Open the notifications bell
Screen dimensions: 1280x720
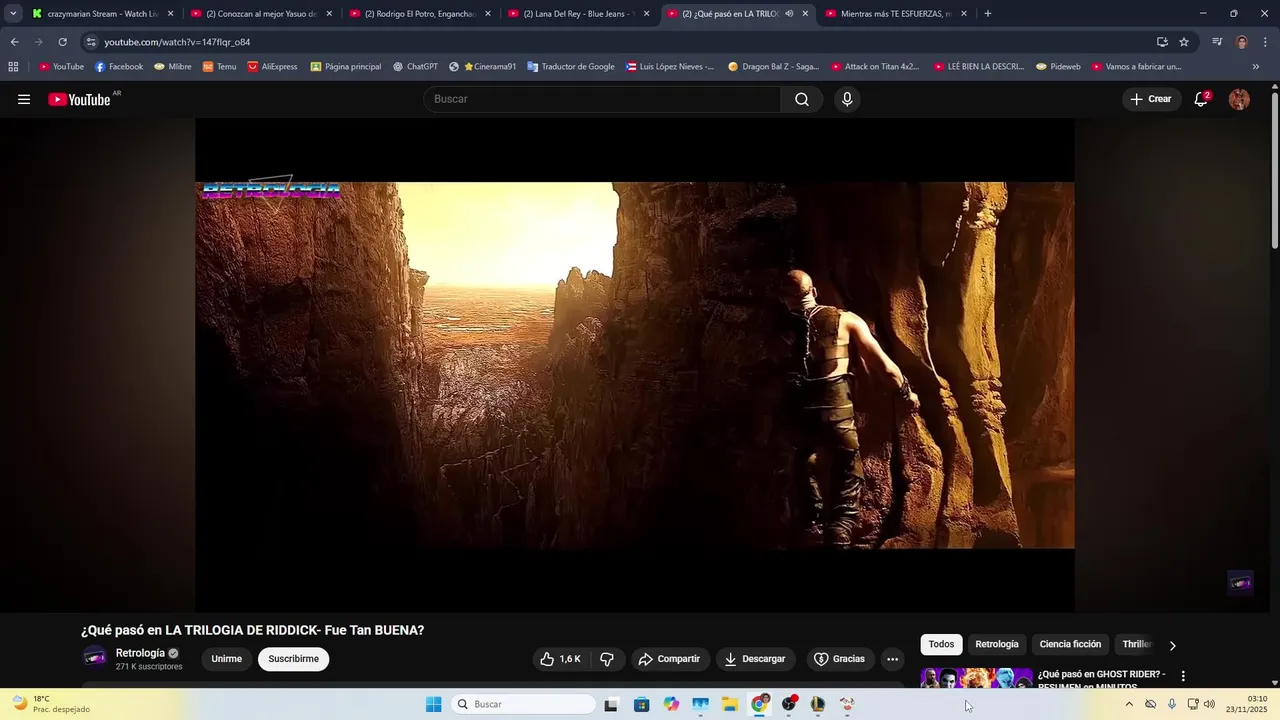[1201, 99]
